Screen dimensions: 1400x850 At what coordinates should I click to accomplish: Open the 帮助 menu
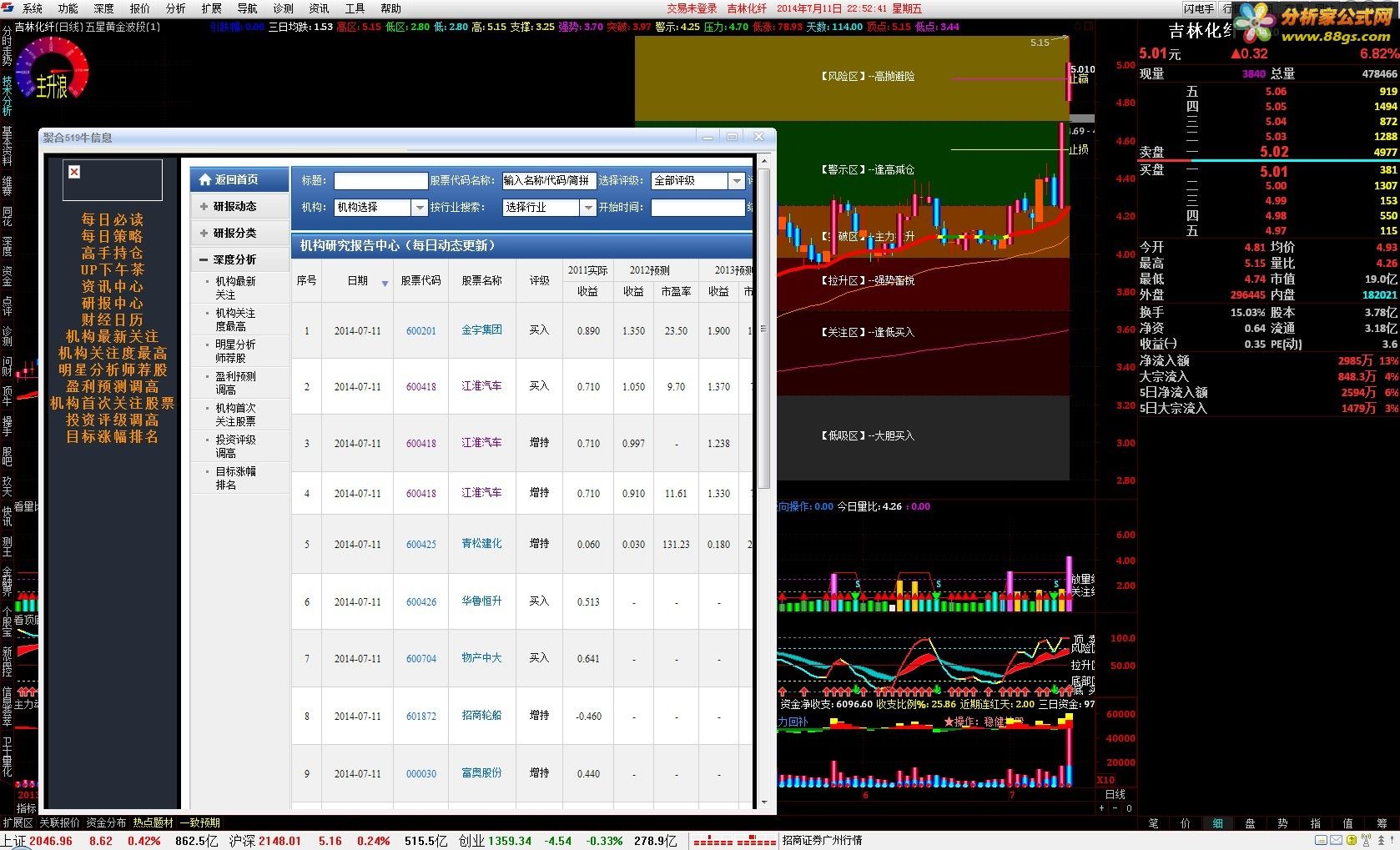coord(390,8)
